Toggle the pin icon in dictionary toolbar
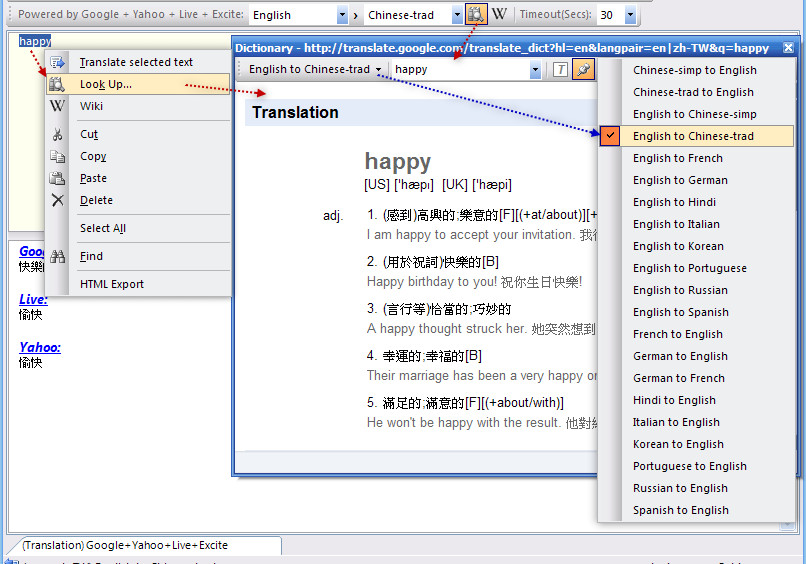Image resolution: width=806 pixels, height=564 pixels. (582, 69)
